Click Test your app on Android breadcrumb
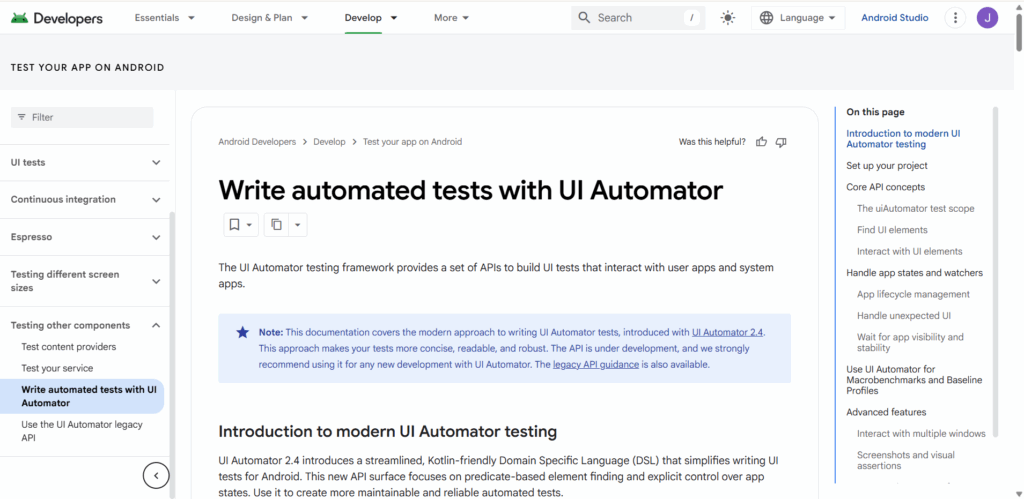 tap(412, 142)
